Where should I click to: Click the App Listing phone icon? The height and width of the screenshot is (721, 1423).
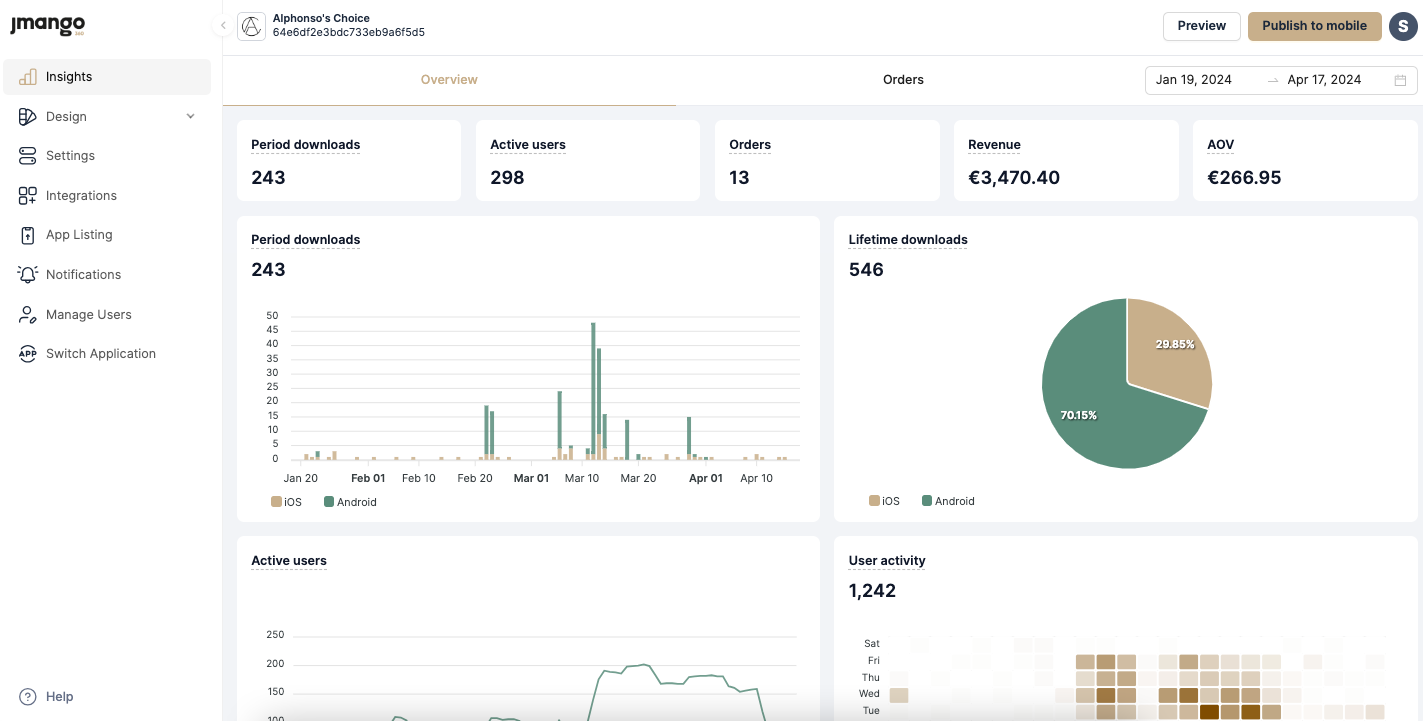(28, 235)
